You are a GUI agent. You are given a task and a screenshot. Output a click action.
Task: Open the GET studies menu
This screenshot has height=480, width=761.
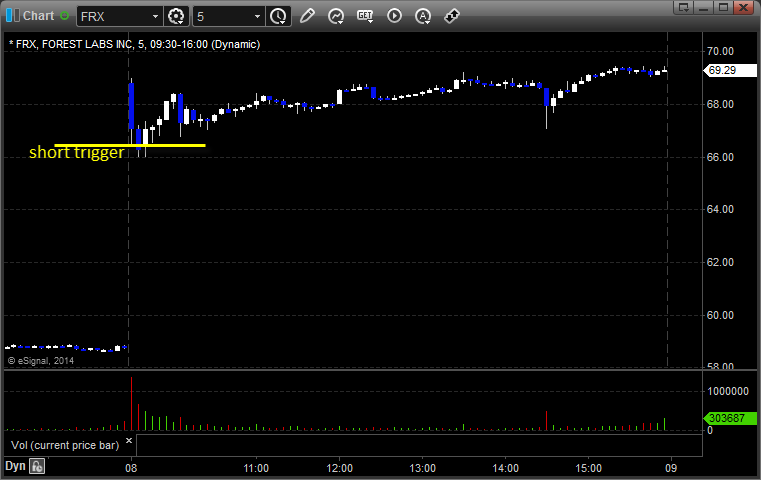pos(365,16)
